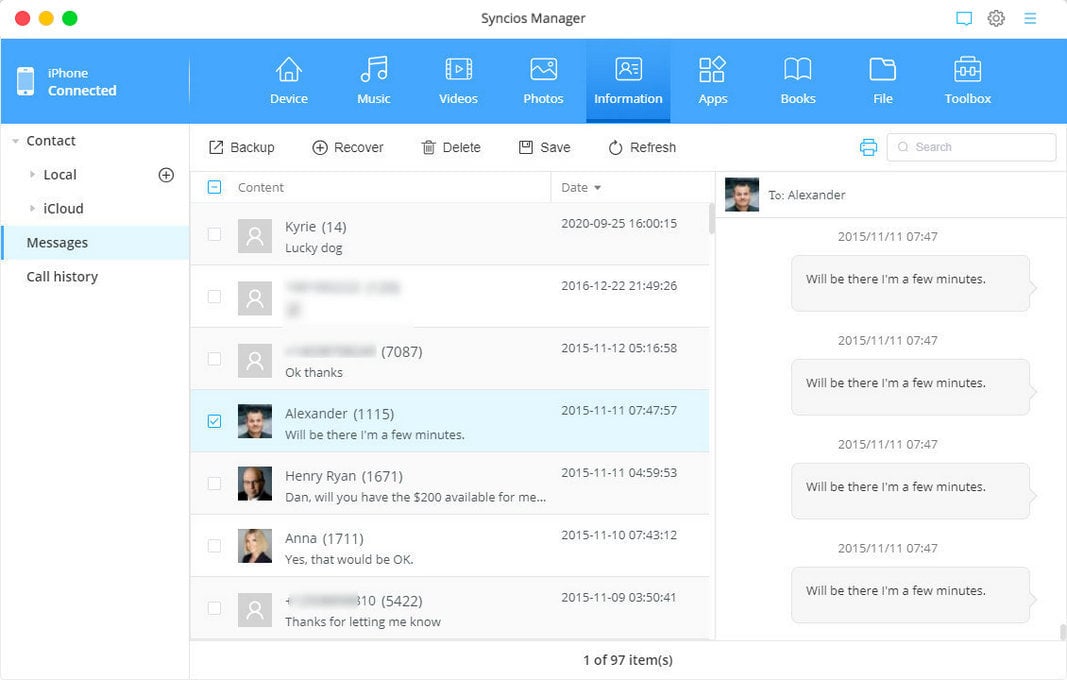
Task: Print messages with the printer icon
Action: [868, 147]
